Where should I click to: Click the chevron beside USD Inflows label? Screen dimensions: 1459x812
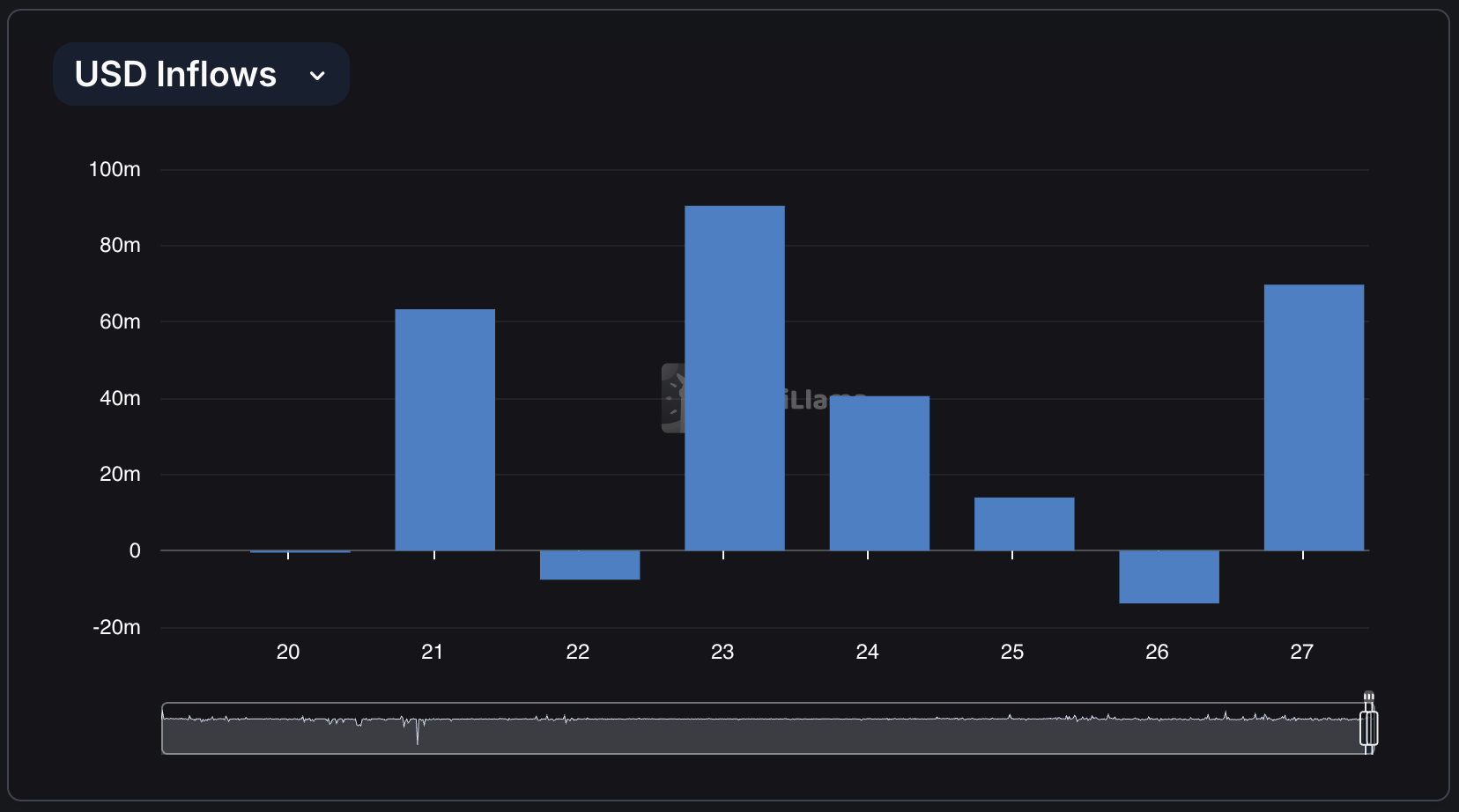[x=318, y=75]
